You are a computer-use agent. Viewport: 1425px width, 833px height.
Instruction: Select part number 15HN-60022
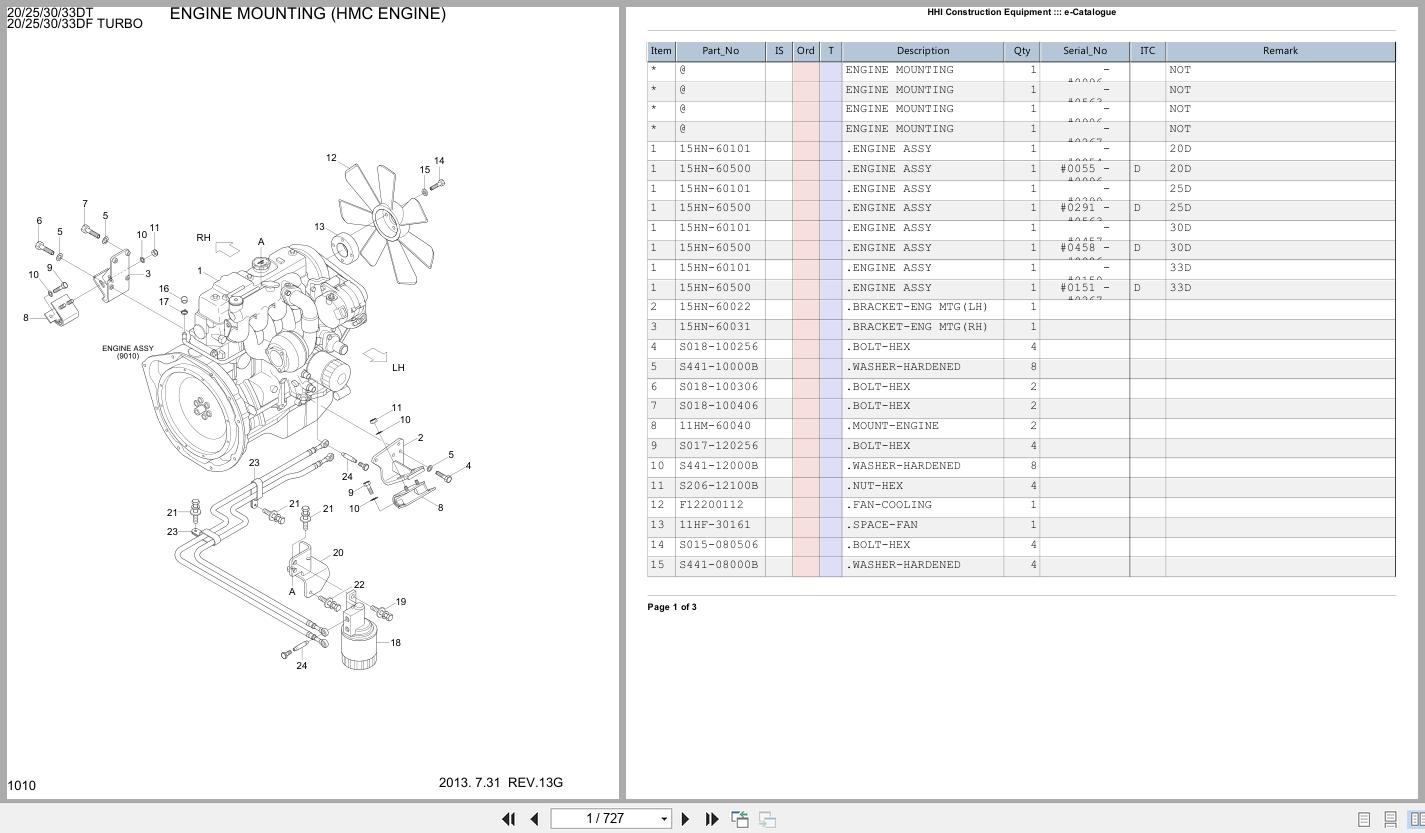pos(715,307)
